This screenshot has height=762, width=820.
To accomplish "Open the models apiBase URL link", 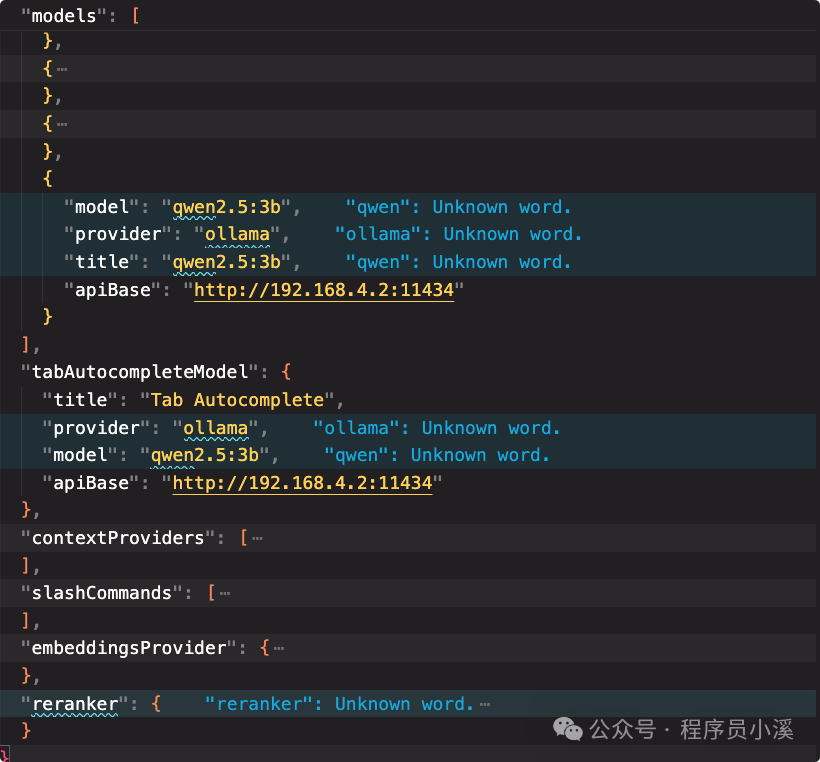I will coord(324,289).
